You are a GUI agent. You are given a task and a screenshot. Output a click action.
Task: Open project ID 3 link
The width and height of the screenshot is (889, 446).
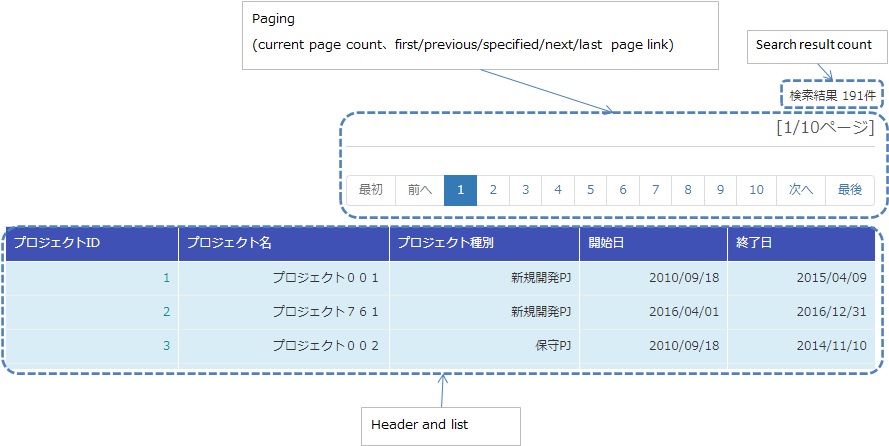[x=167, y=345]
